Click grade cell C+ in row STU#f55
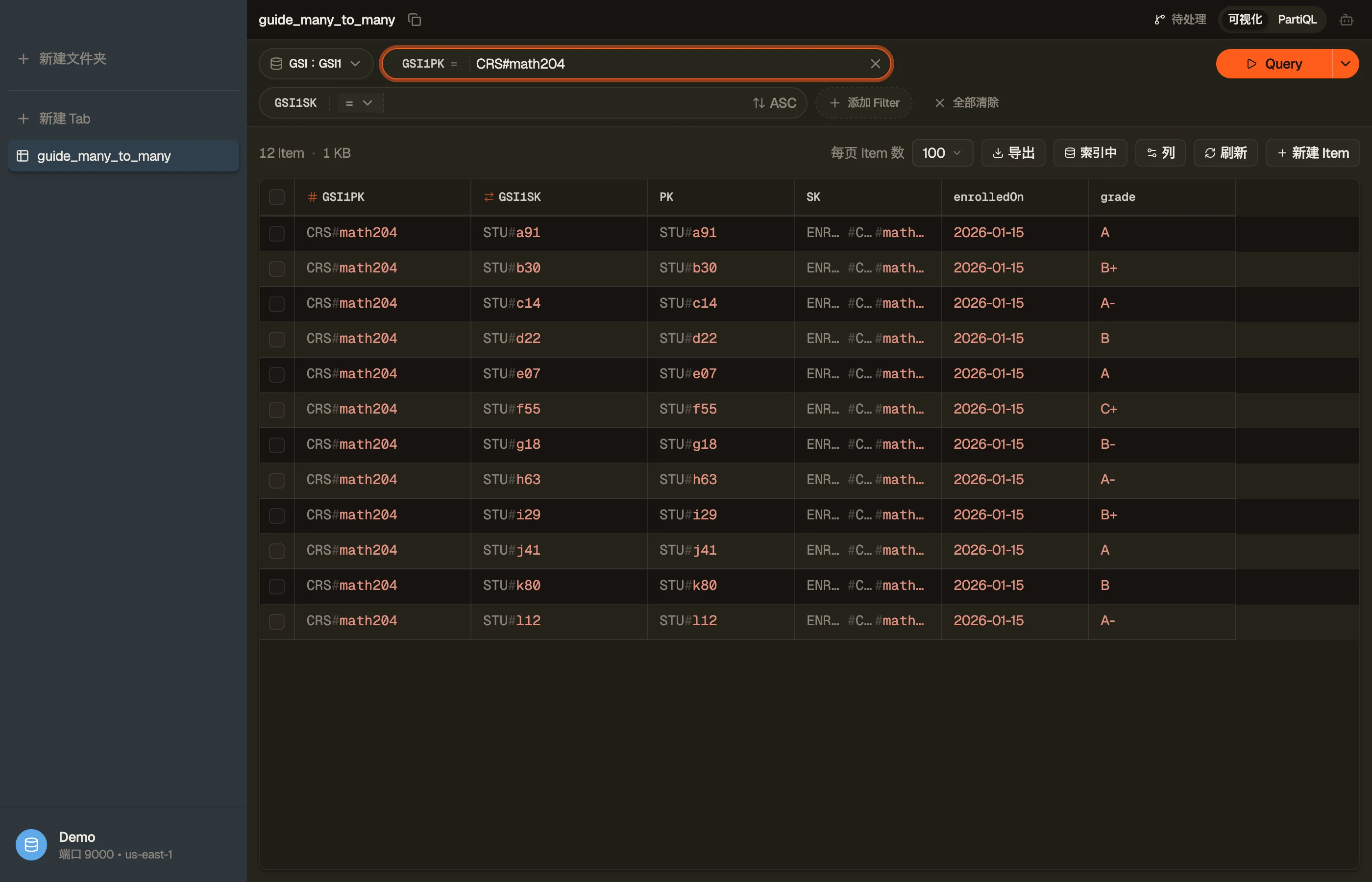The height and width of the screenshot is (882, 1372). click(1161, 409)
